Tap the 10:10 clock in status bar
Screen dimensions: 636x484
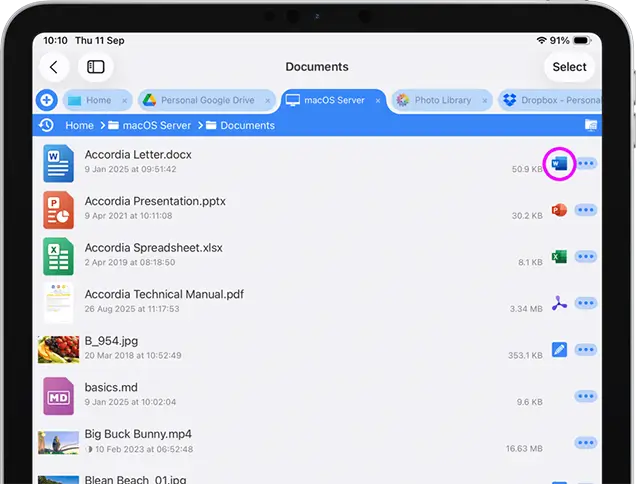tap(55, 41)
